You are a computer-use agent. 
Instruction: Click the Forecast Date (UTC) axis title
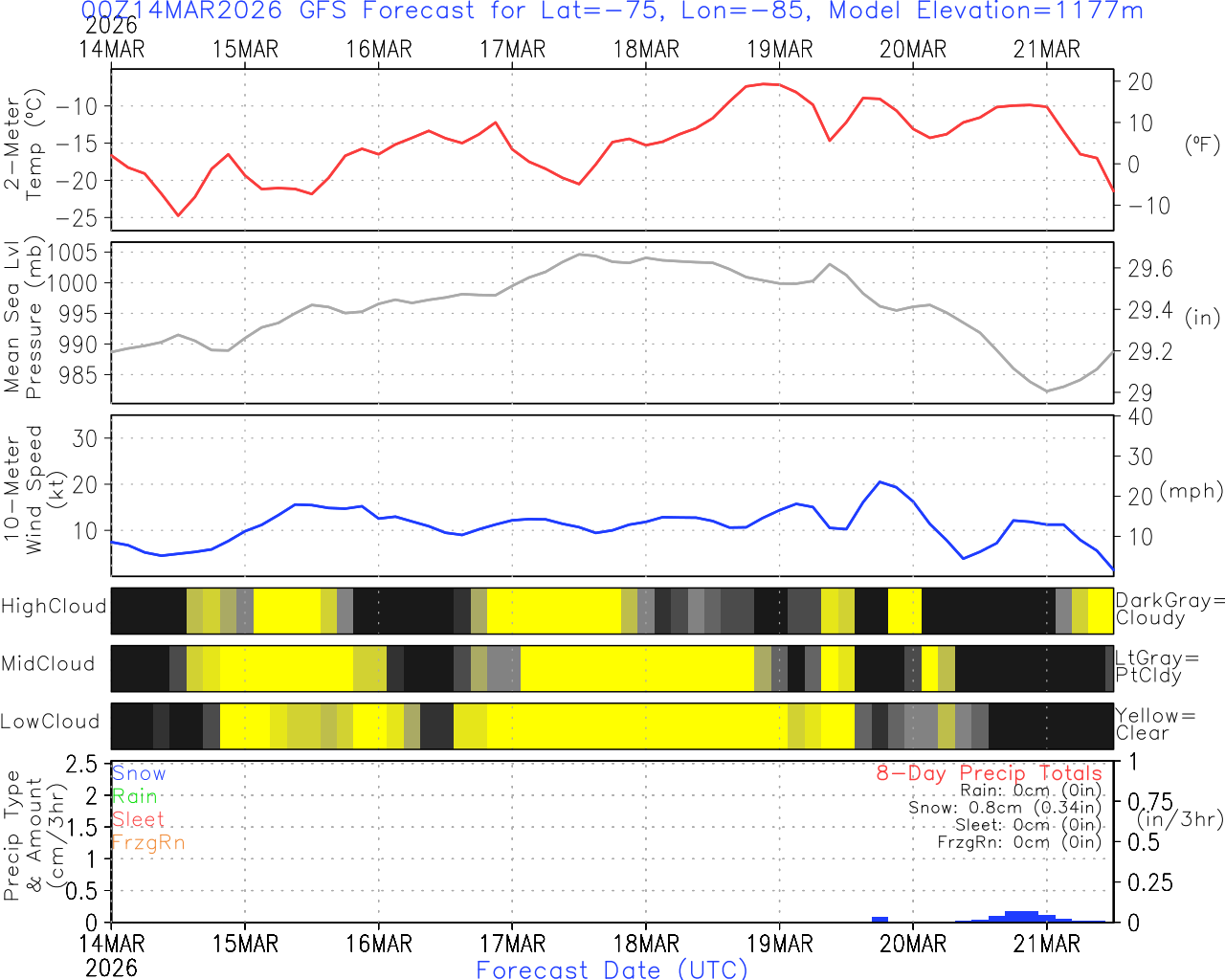pos(612,969)
